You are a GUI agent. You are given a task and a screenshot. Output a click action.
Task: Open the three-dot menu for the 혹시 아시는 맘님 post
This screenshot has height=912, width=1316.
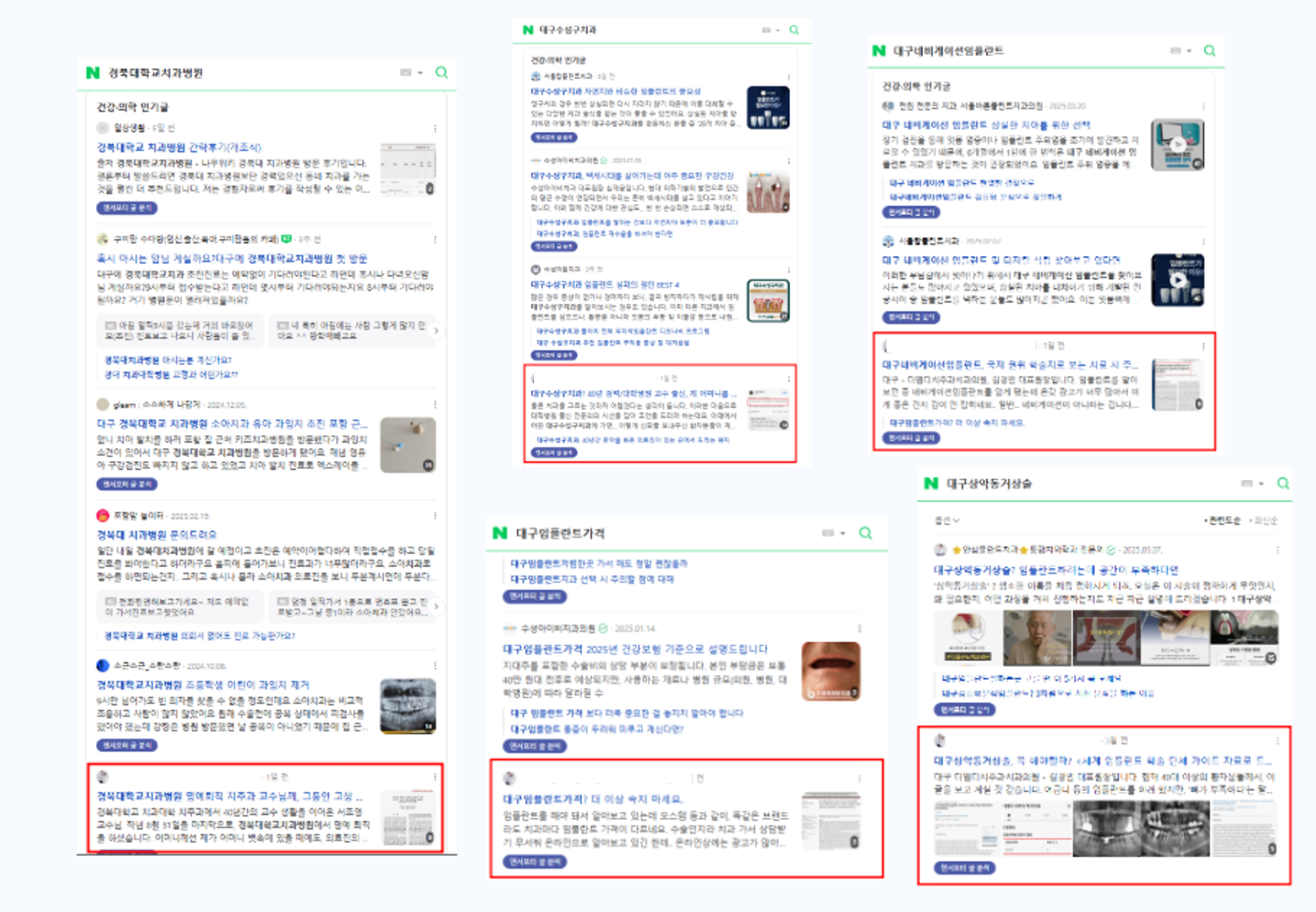pos(435,240)
